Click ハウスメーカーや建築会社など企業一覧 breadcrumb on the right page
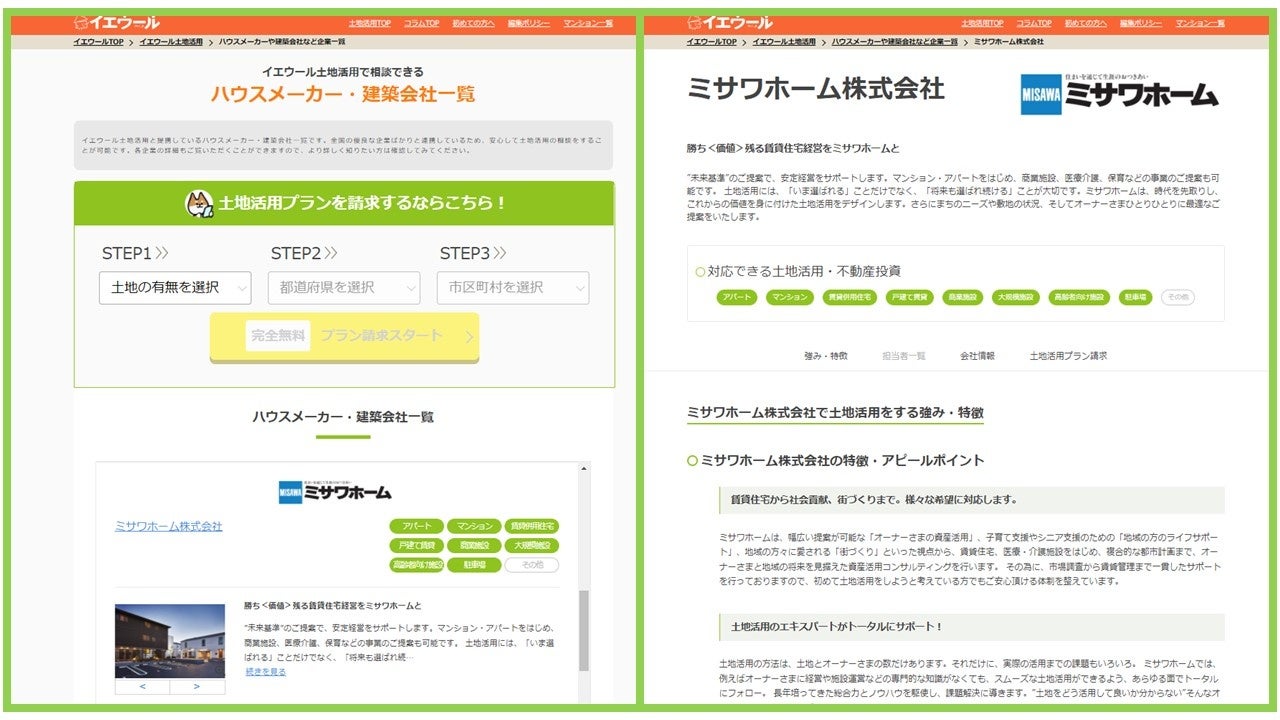The image size is (1280, 720). [894, 42]
